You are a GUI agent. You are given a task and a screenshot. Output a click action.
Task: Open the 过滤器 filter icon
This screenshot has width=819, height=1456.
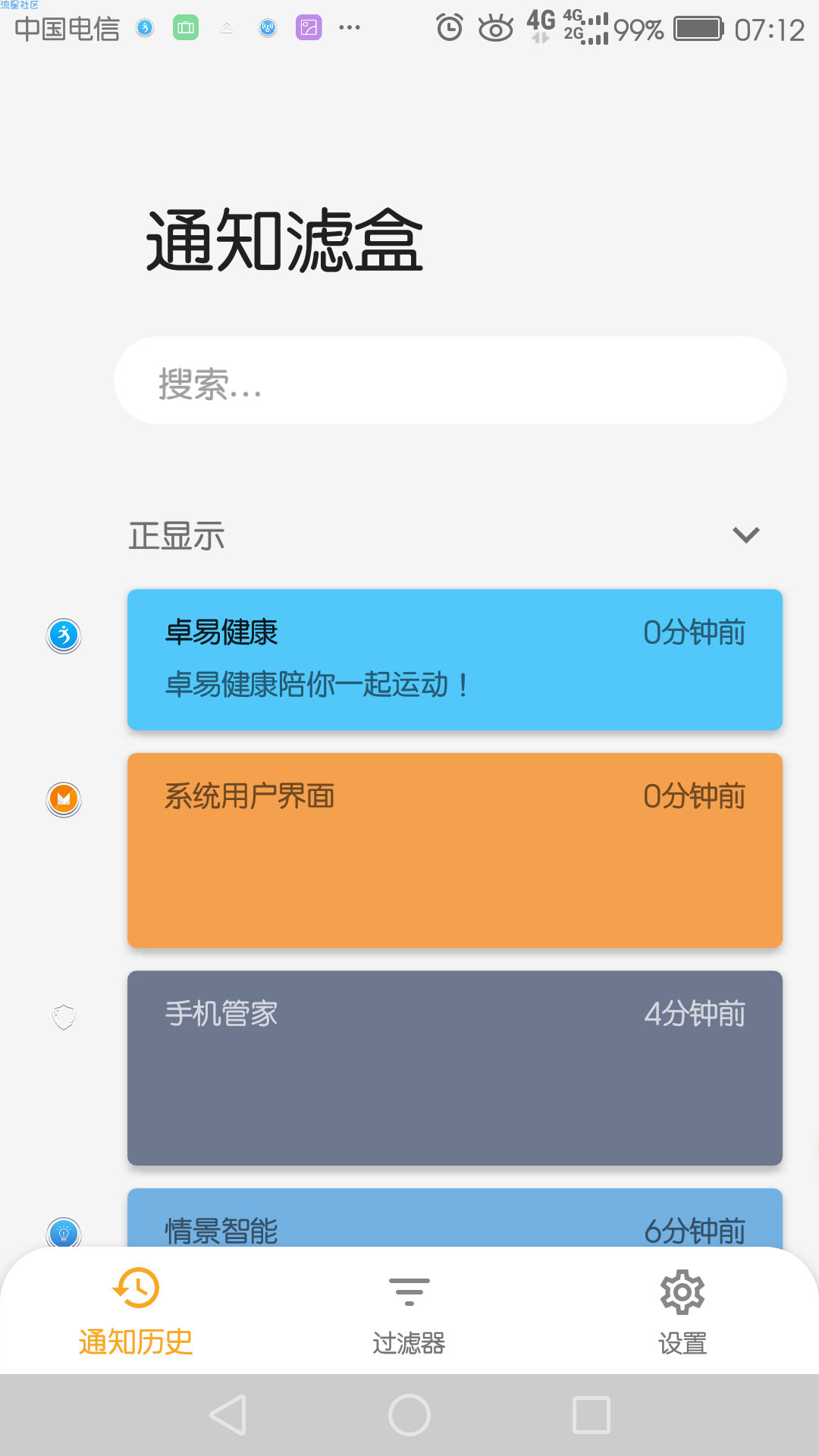409,1291
